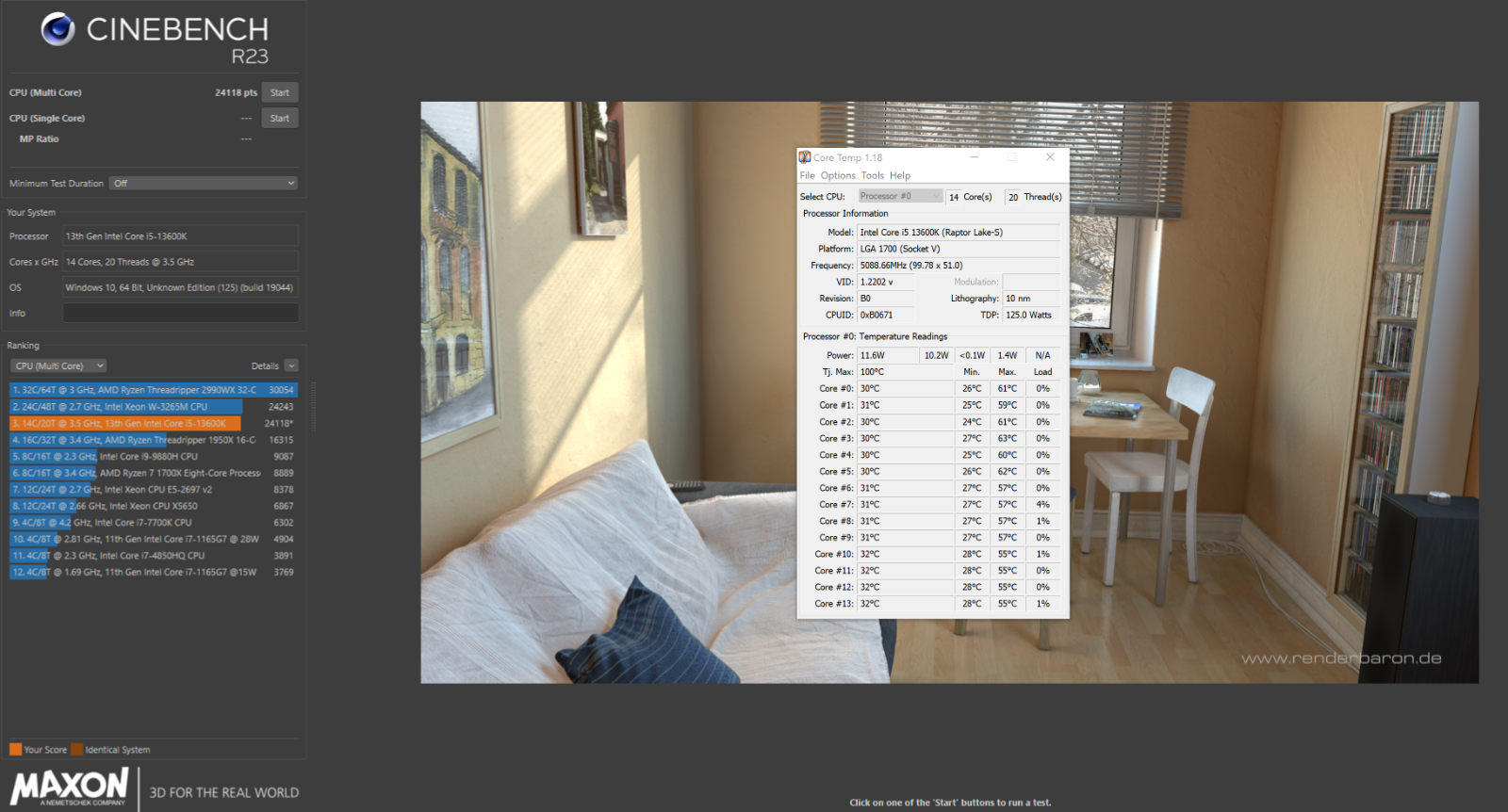Open the CPU (Multi Core) ranking dropdown
Screen dimensions: 1508x812
click(x=58, y=365)
